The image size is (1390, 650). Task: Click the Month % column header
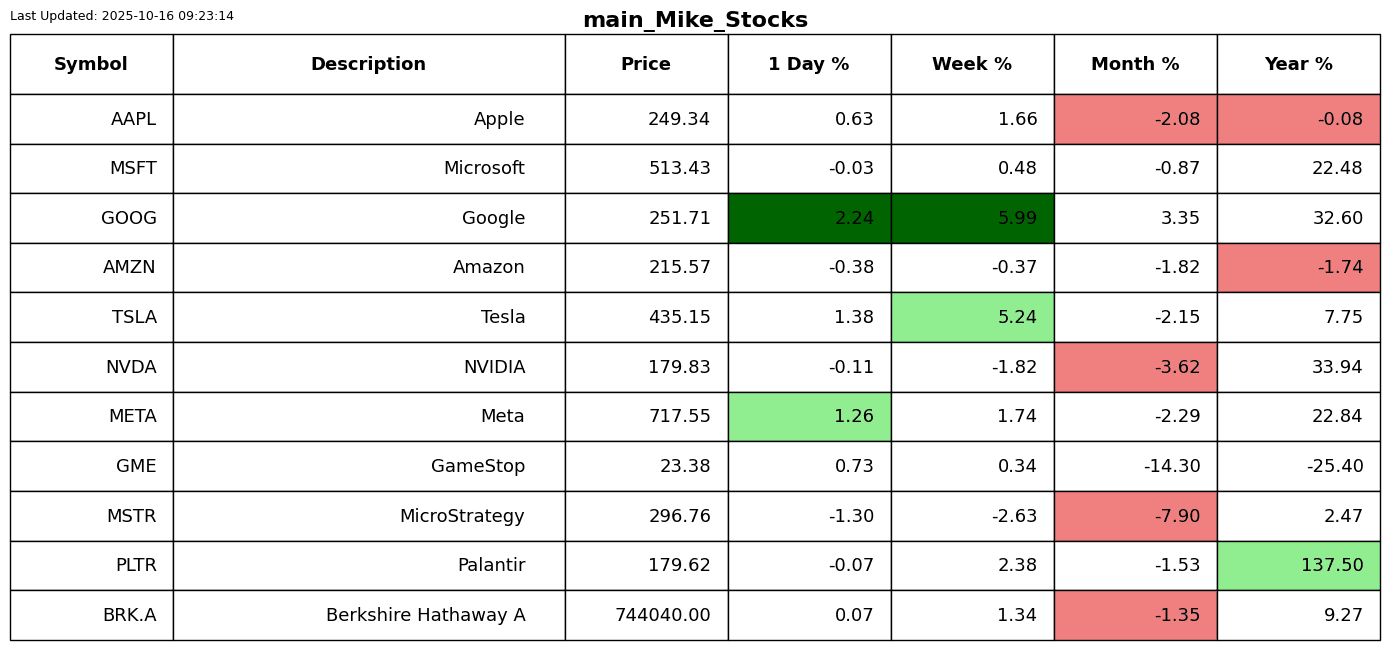[1135, 65]
